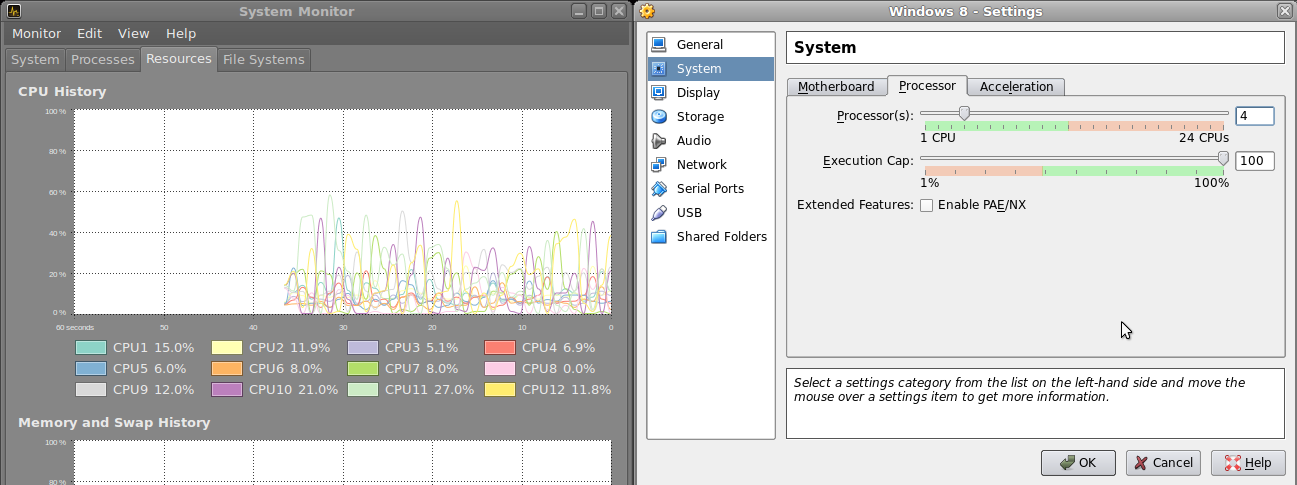Click the General category icon in Settings
Image resolution: width=1297 pixels, height=485 pixels.
tap(658, 44)
